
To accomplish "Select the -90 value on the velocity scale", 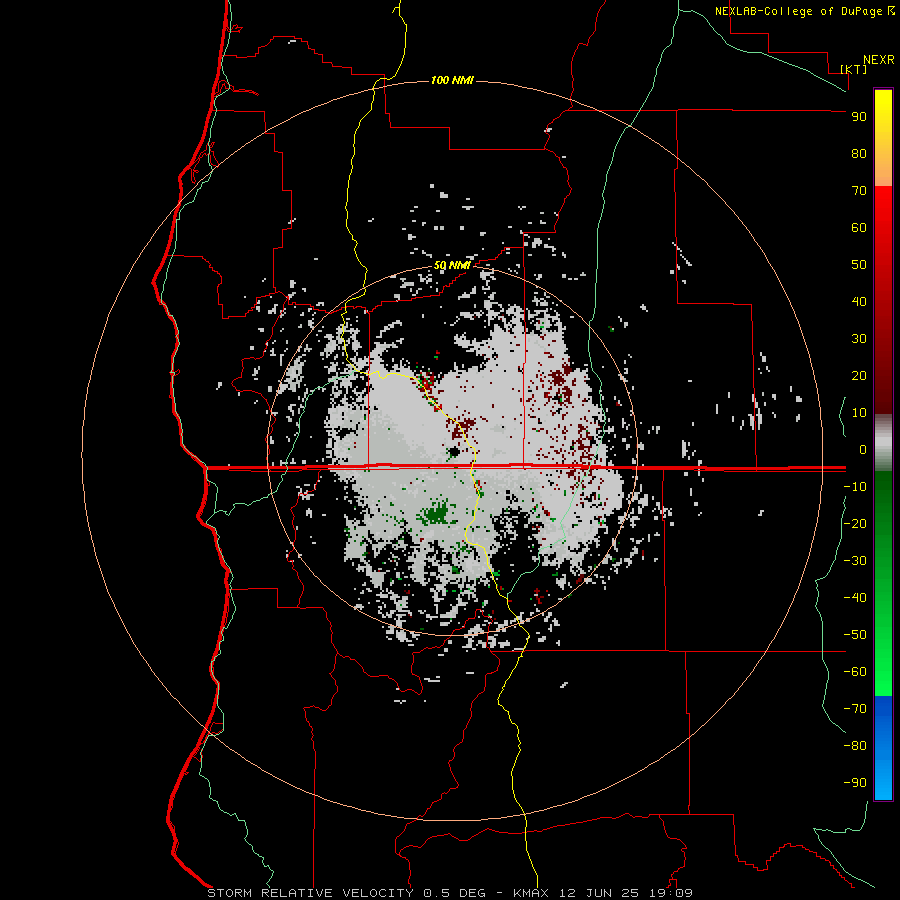I will click(x=855, y=783).
